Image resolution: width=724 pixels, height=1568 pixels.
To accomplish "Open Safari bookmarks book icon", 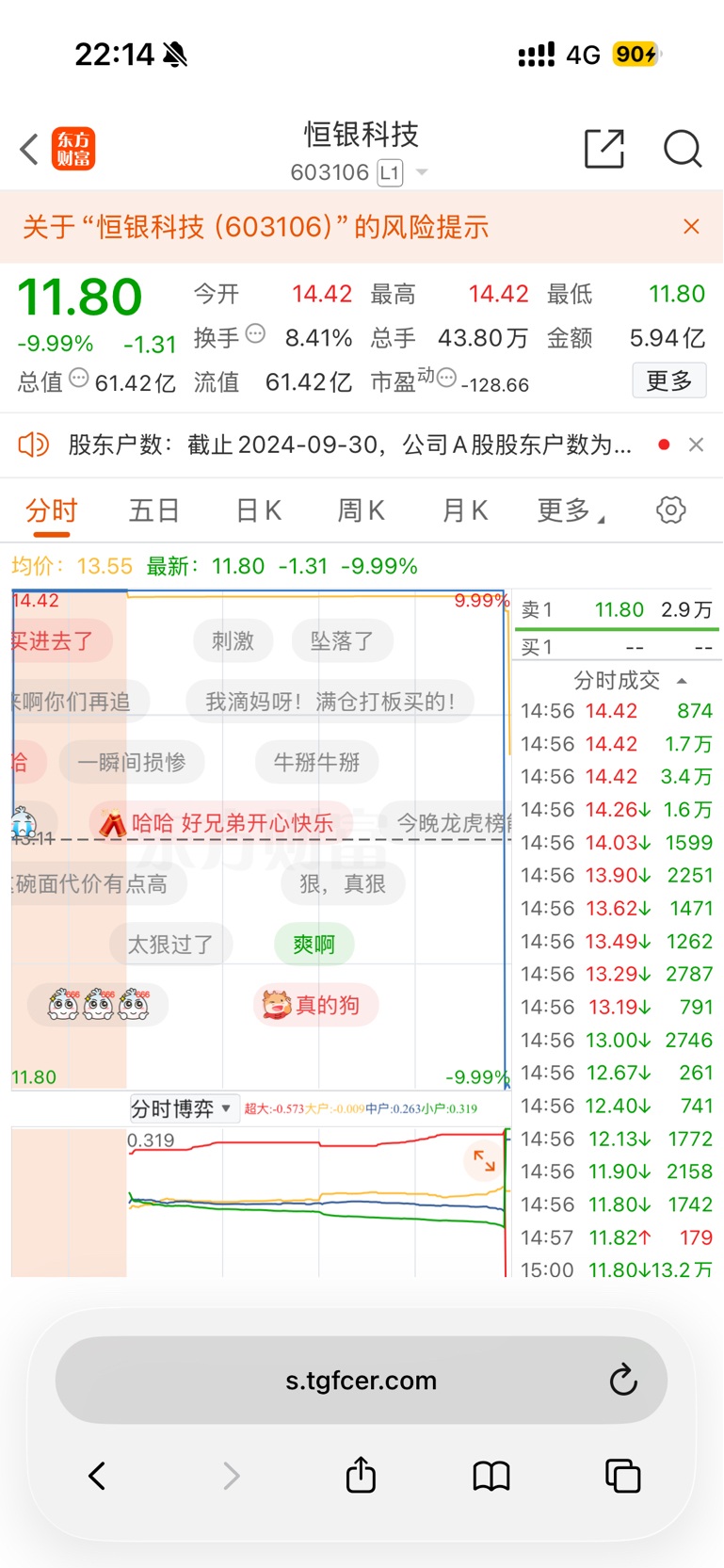I will 491,1476.
